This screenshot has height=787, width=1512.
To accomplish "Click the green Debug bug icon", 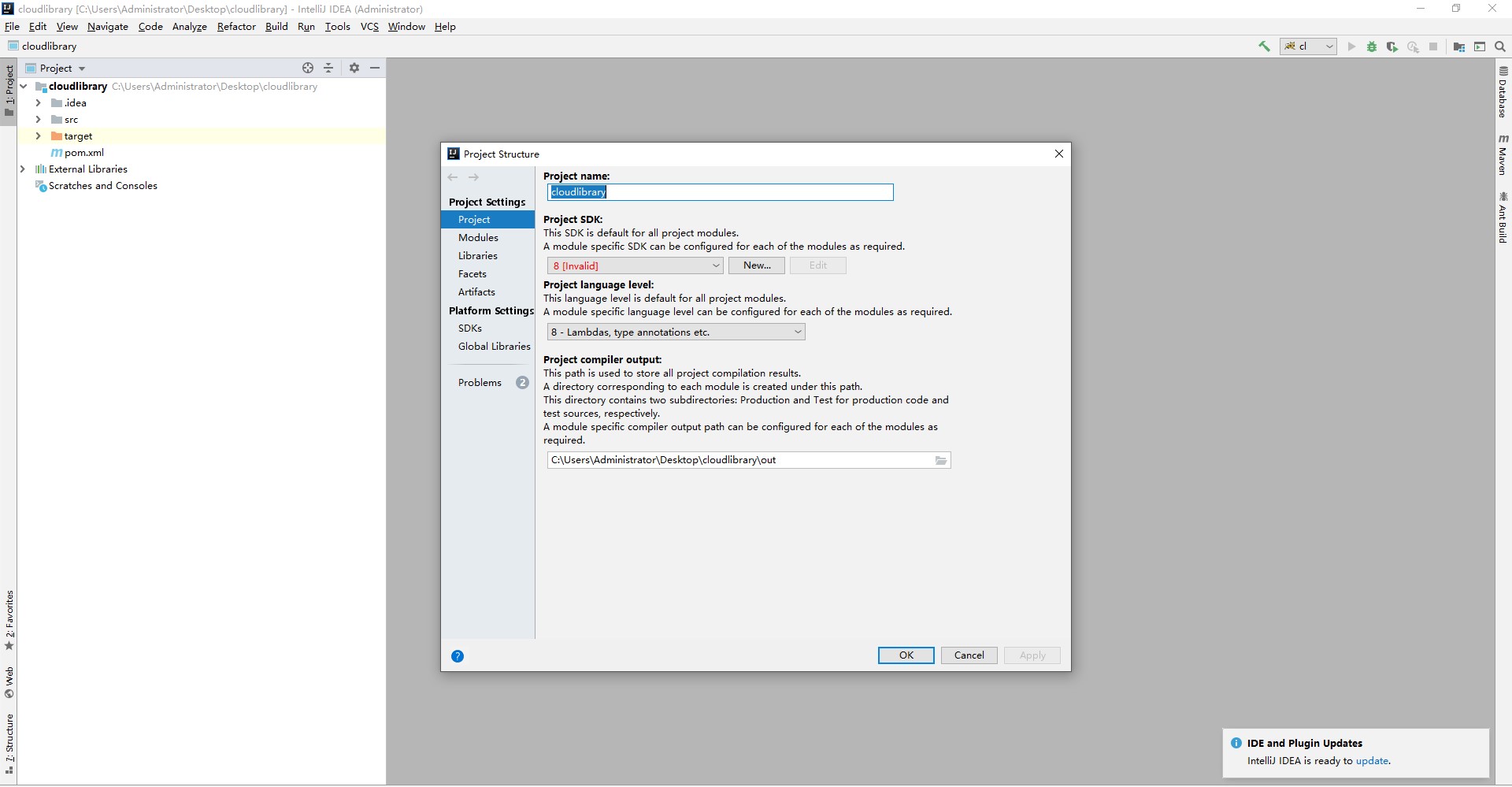I will click(x=1372, y=46).
